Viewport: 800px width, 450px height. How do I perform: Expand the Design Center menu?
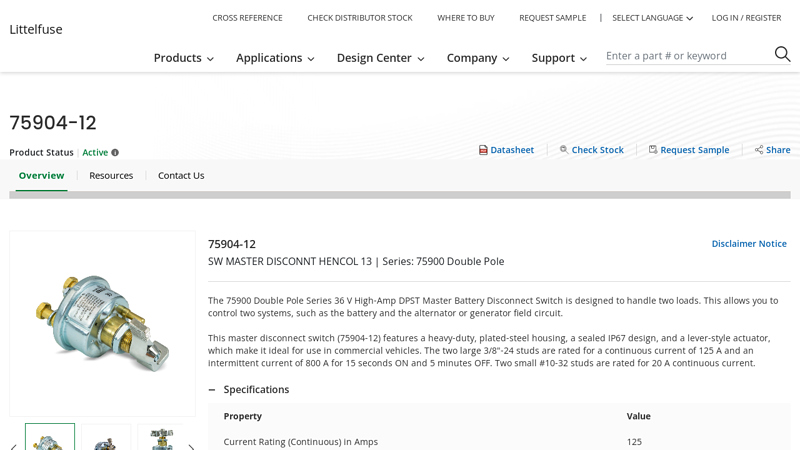[x=380, y=58]
